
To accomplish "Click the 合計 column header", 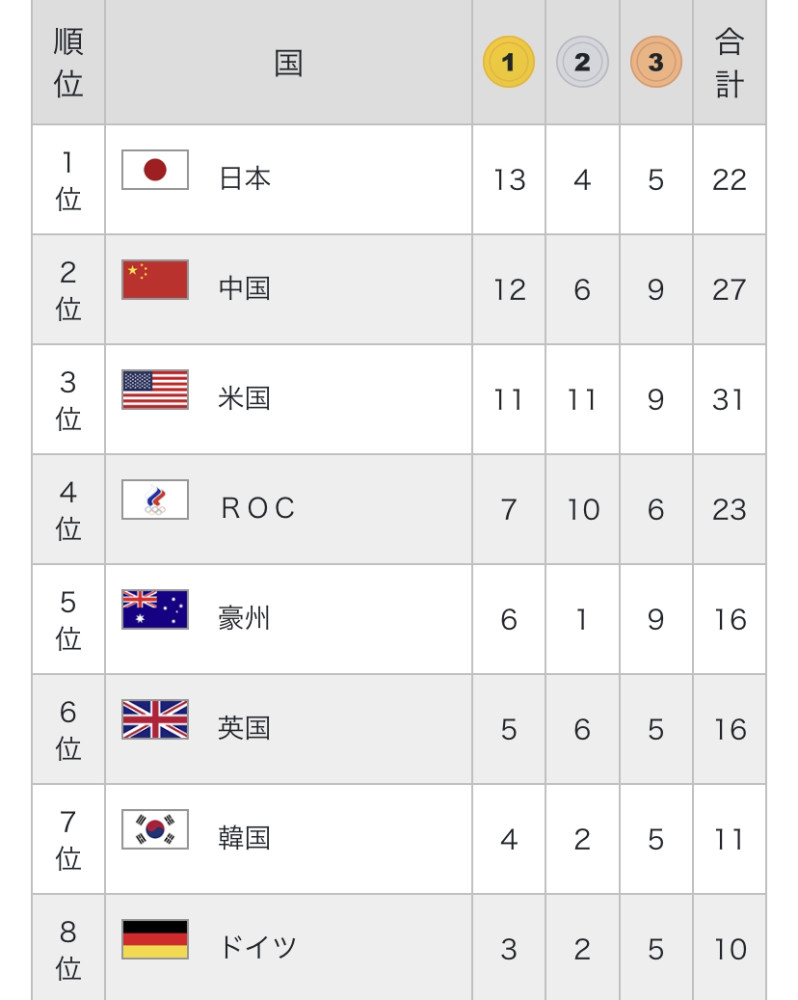I will click(729, 62).
